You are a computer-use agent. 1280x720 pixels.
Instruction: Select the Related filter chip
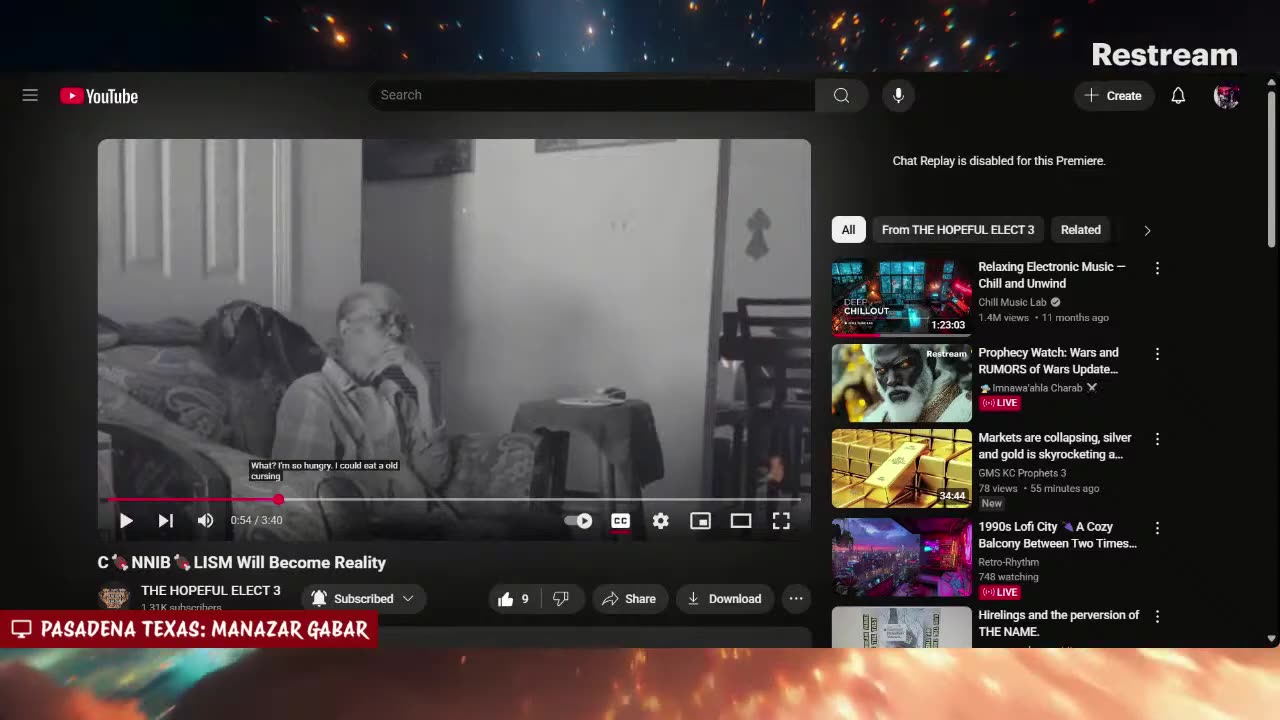tap(1080, 229)
